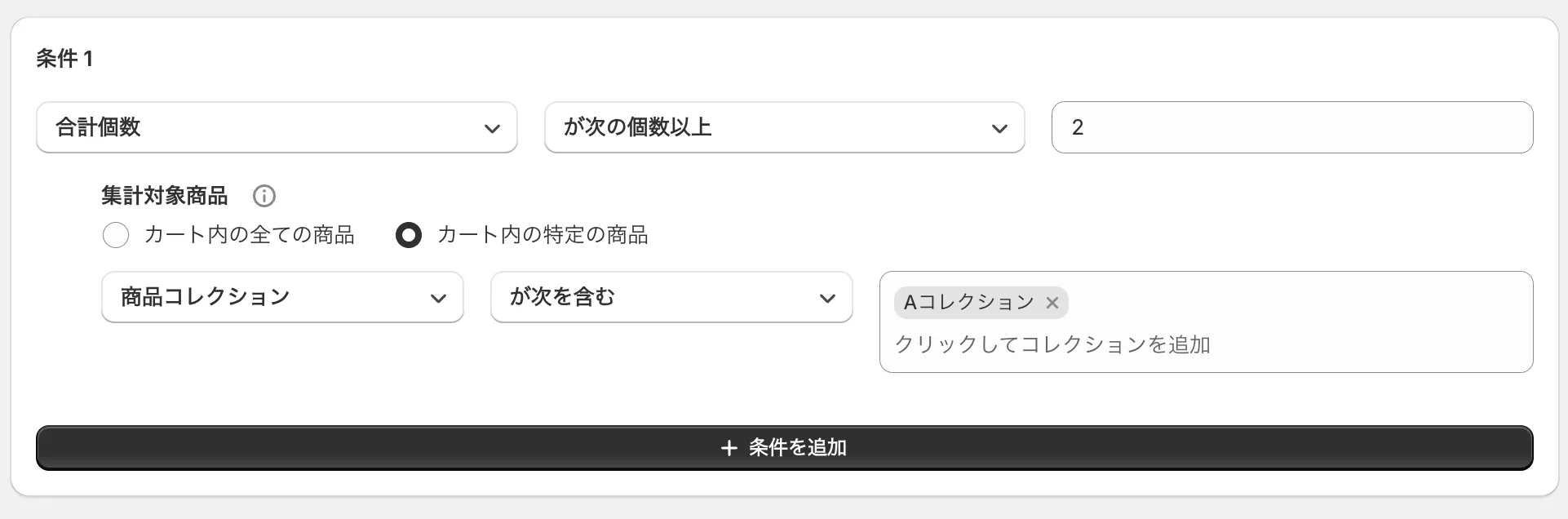
Task: Click the plus icon on 条件を追加 button
Action: pyautogui.click(x=727, y=448)
